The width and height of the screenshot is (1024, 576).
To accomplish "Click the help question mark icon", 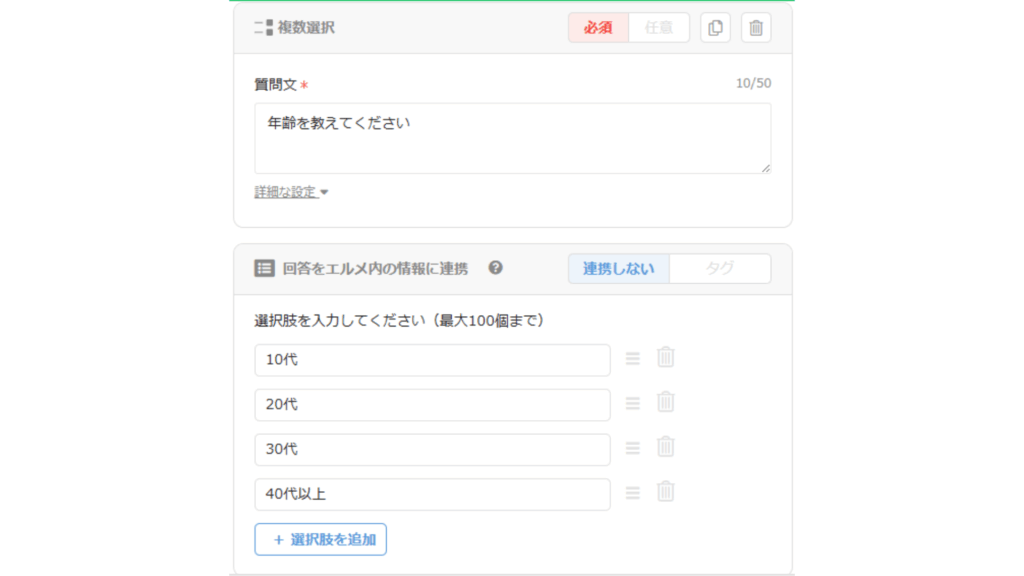I will click(x=495, y=268).
